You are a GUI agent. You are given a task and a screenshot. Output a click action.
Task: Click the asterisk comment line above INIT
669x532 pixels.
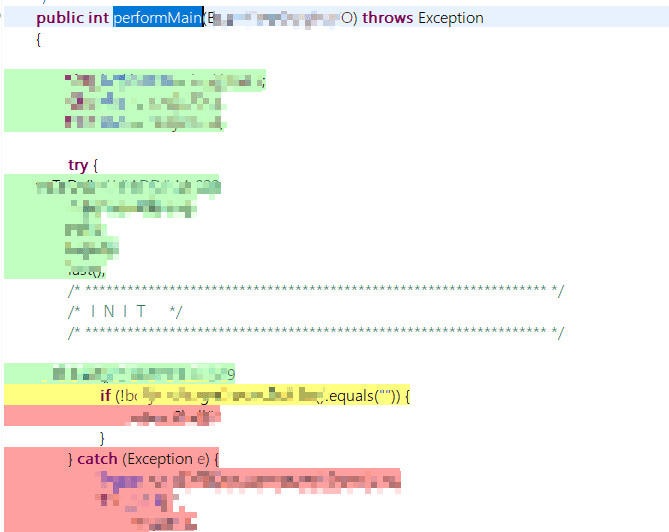pos(315,290)
